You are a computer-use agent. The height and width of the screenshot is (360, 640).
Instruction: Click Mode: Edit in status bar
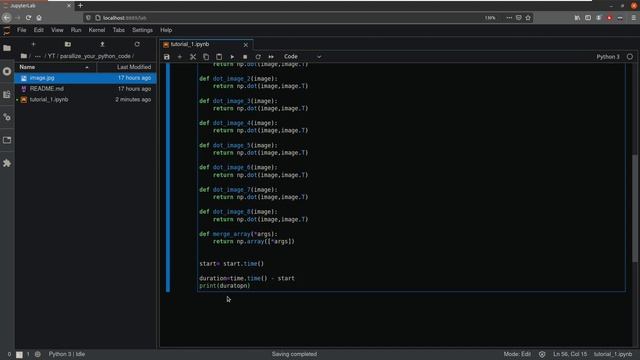coord(517,354)
